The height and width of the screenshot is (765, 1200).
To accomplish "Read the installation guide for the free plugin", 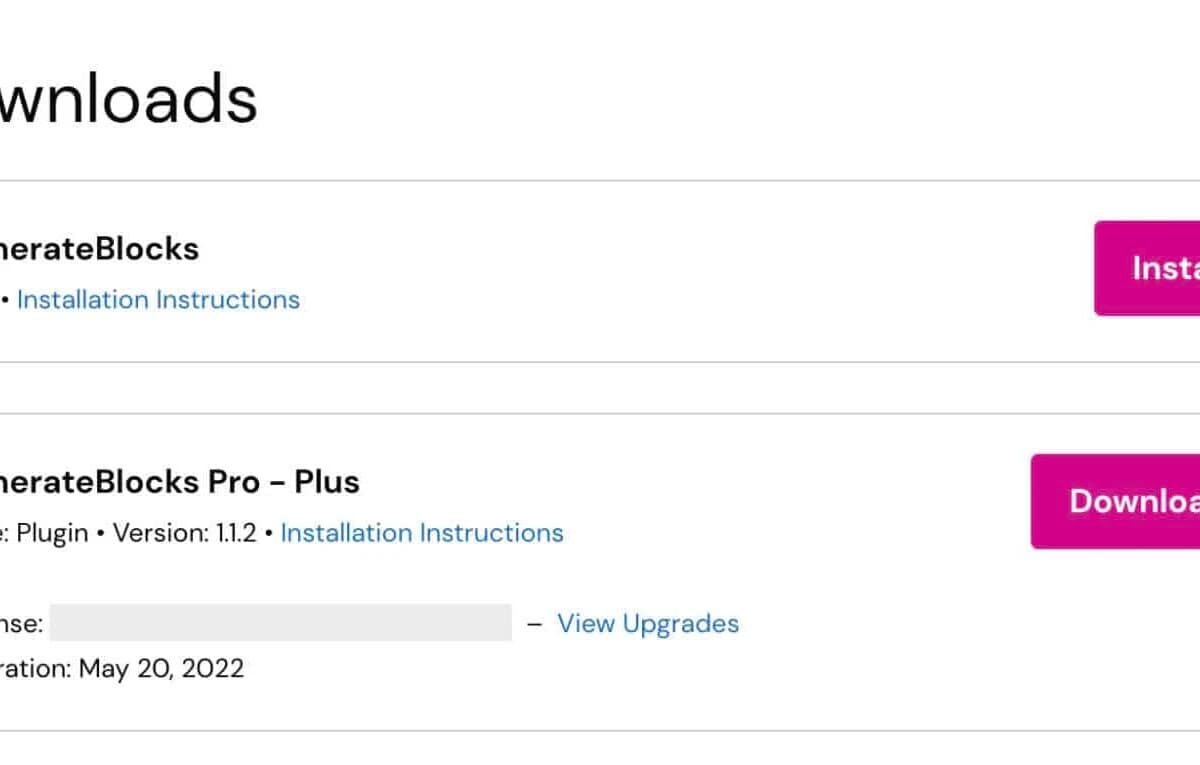I will tap(158, 299).
